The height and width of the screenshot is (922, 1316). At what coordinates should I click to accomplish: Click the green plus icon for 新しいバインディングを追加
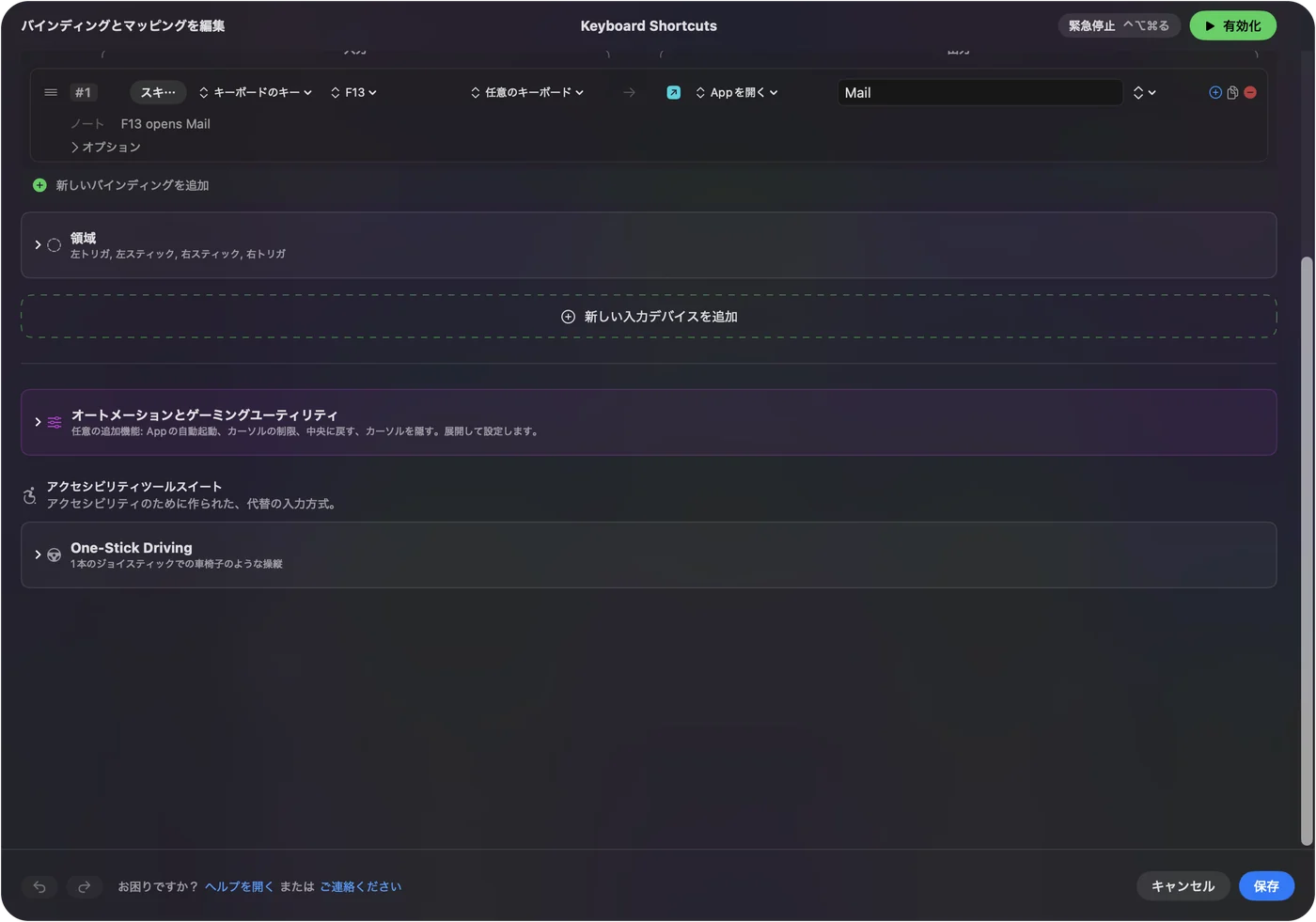(39, 185)
